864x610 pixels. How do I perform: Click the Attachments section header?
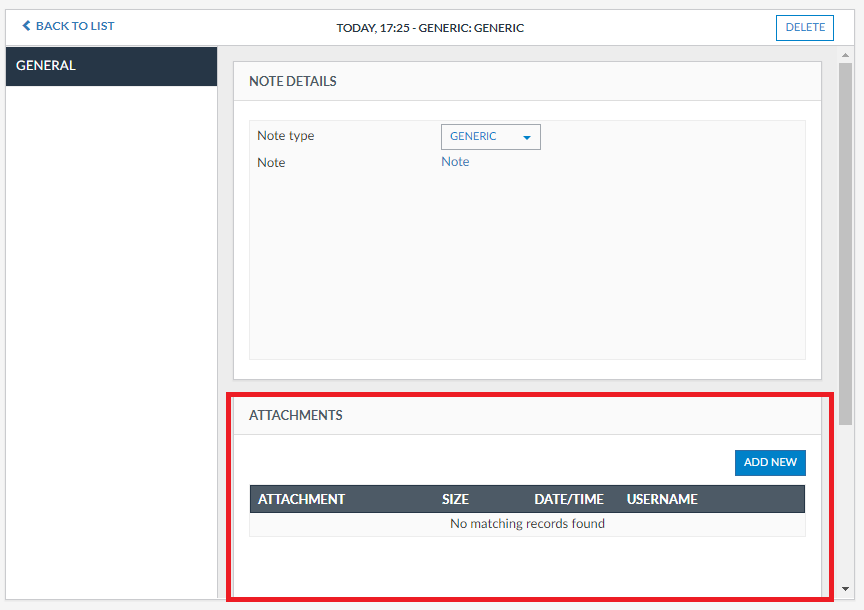click(x=296, y=415)
